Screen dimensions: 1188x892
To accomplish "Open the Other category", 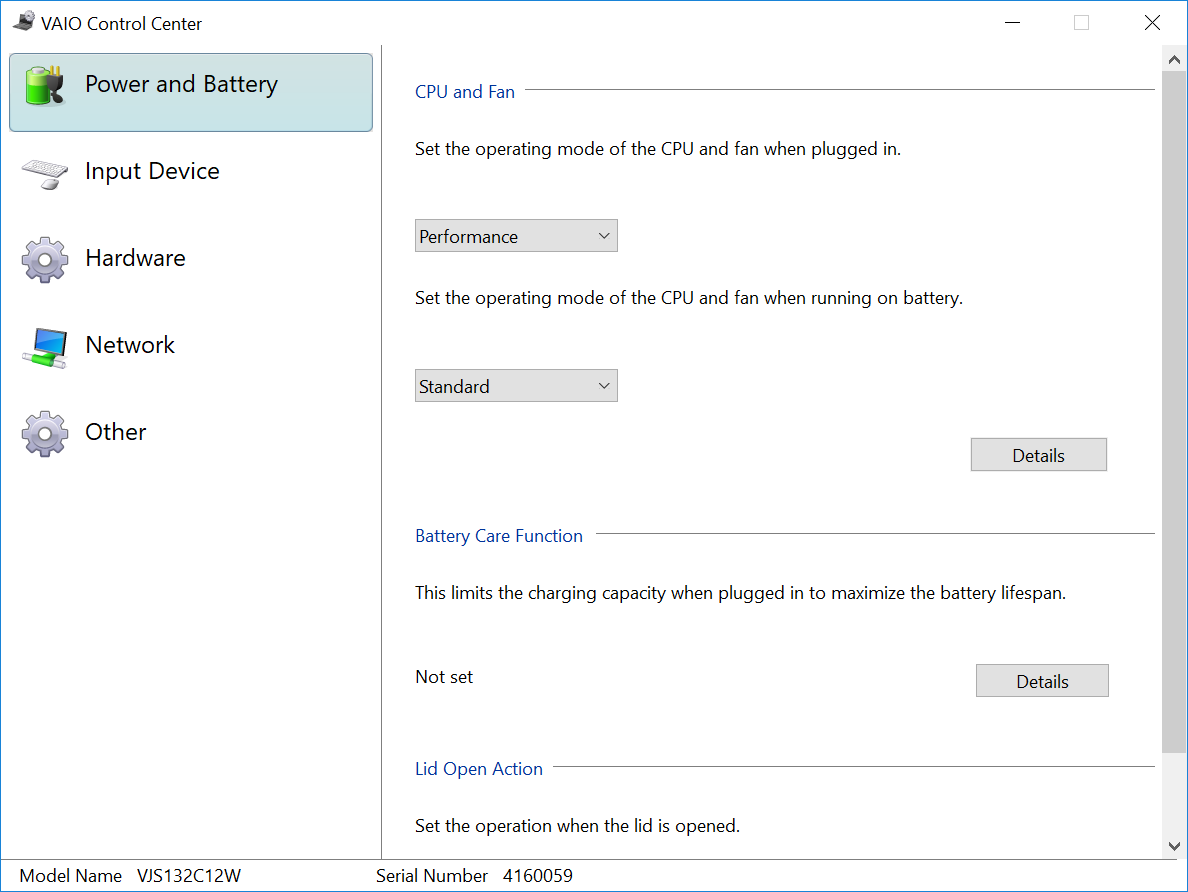I will click(191, 432).
